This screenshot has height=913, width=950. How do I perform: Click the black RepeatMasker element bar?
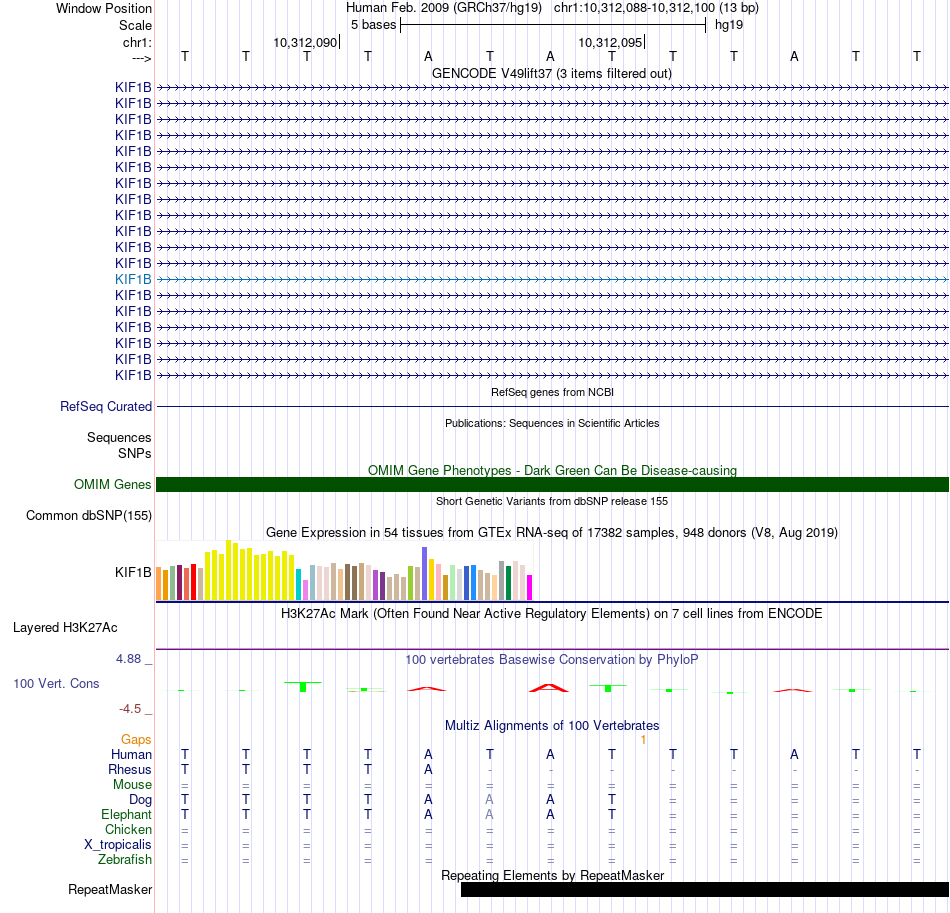click(x=705, y=889)
